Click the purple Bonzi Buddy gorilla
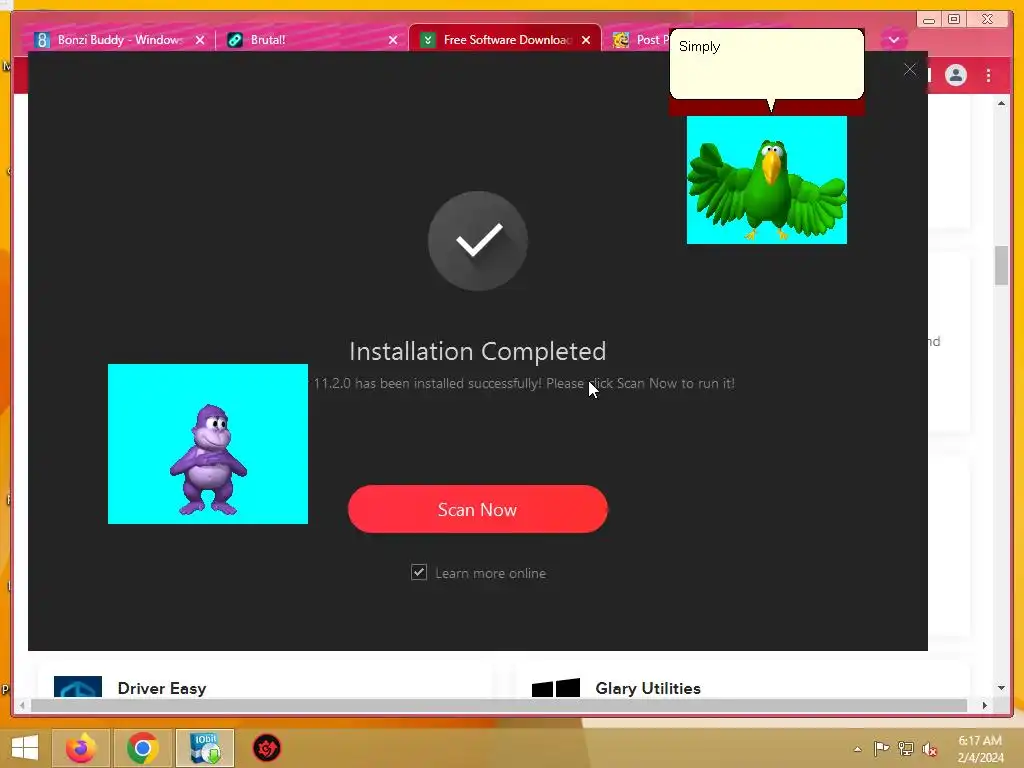Viewport: 1024px width, 768px height. 208,459
